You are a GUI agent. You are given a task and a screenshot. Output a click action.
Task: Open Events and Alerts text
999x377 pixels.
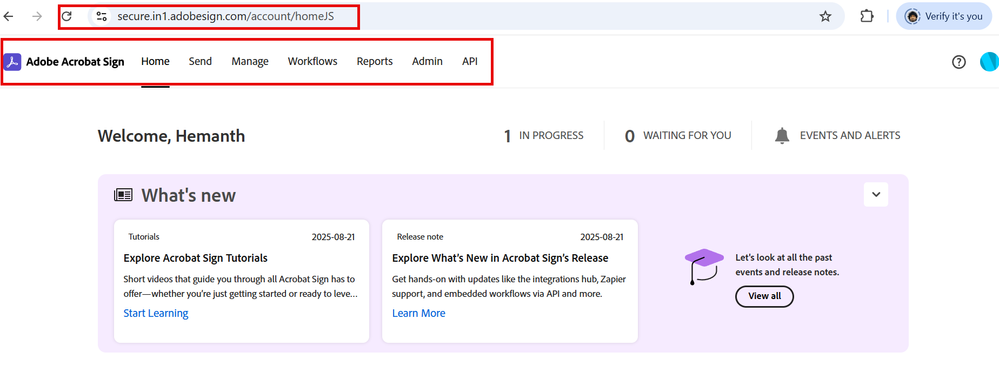[x=850, y=136]
